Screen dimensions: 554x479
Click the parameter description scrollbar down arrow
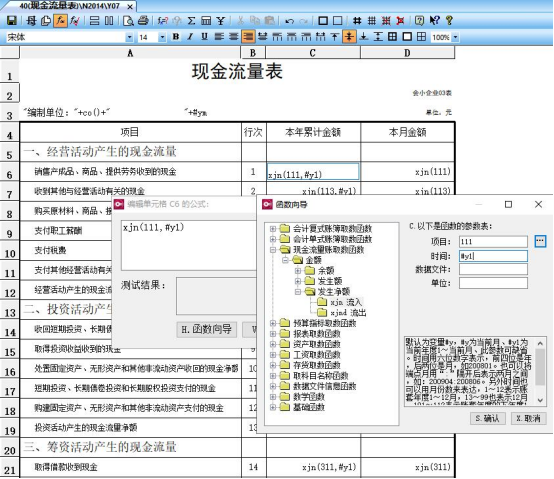point(540,400)
